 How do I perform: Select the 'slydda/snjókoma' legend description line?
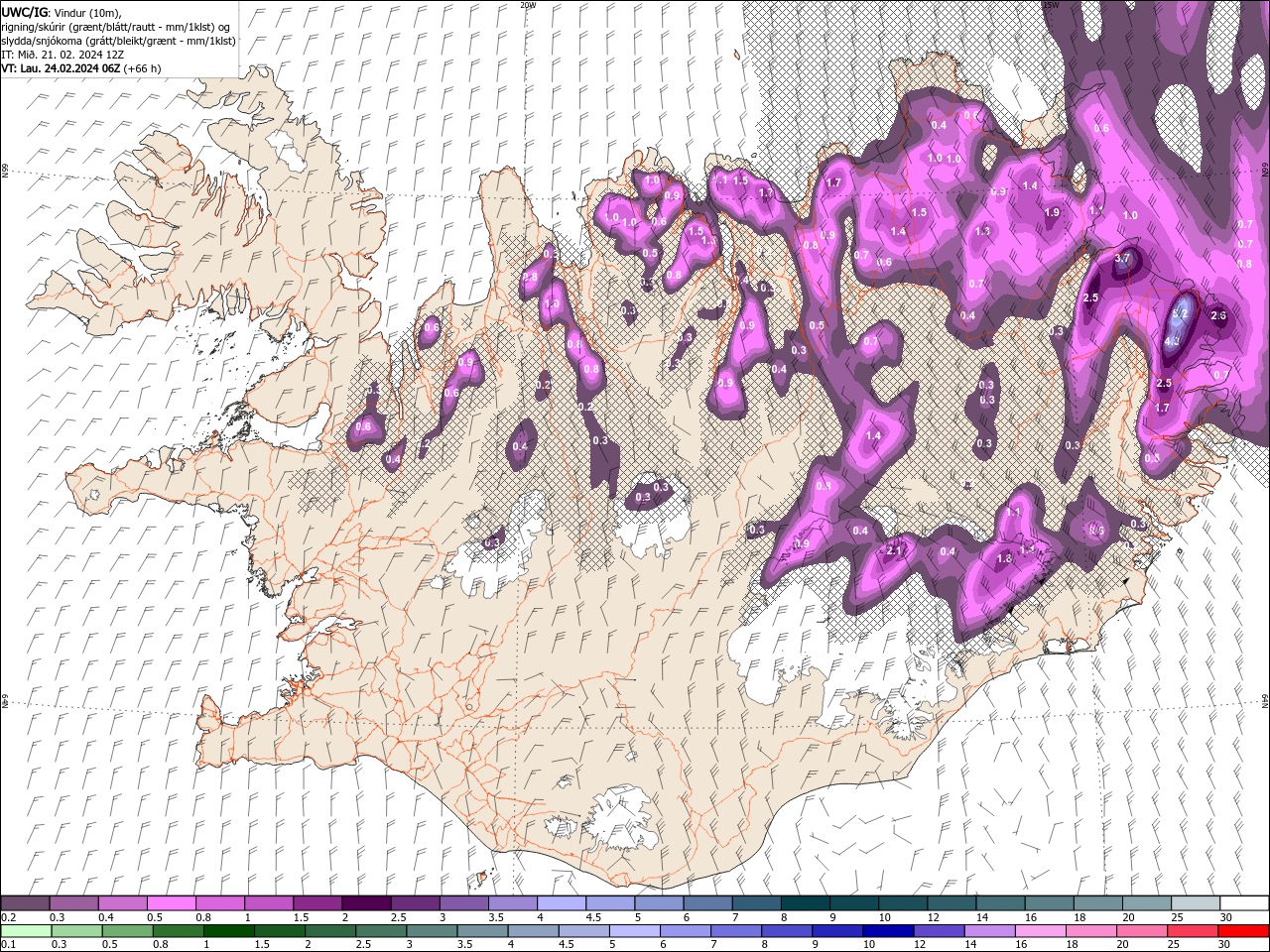pyautogui.click(x=119, y=41)
